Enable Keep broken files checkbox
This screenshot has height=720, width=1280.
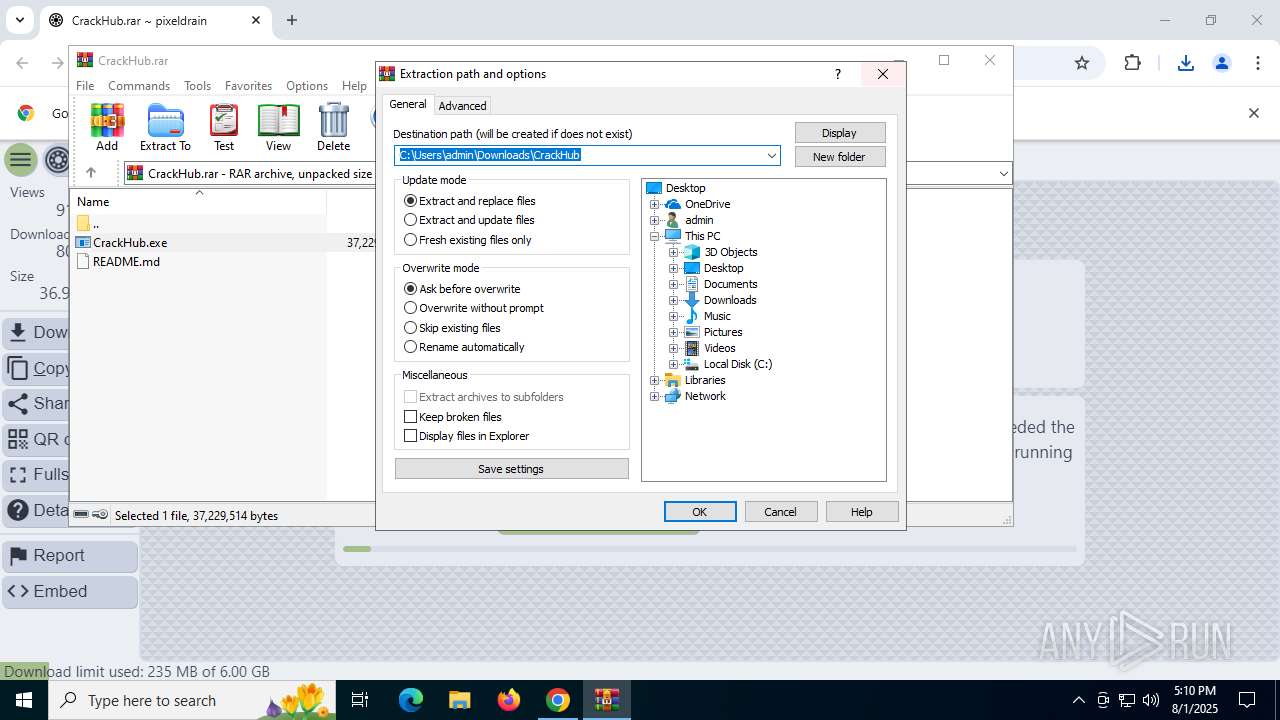click(x=410, y=417)
